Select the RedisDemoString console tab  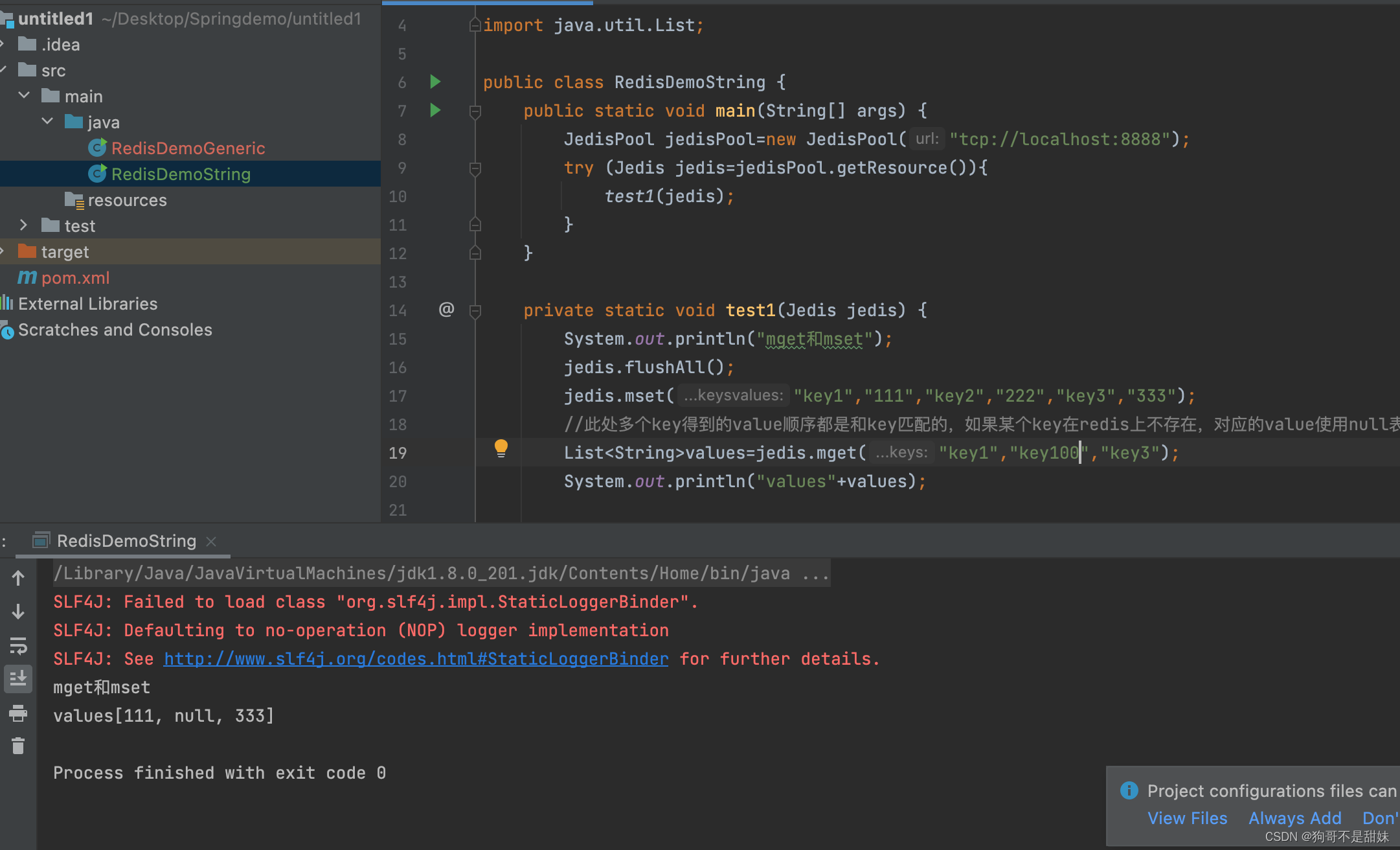point(127,540)
